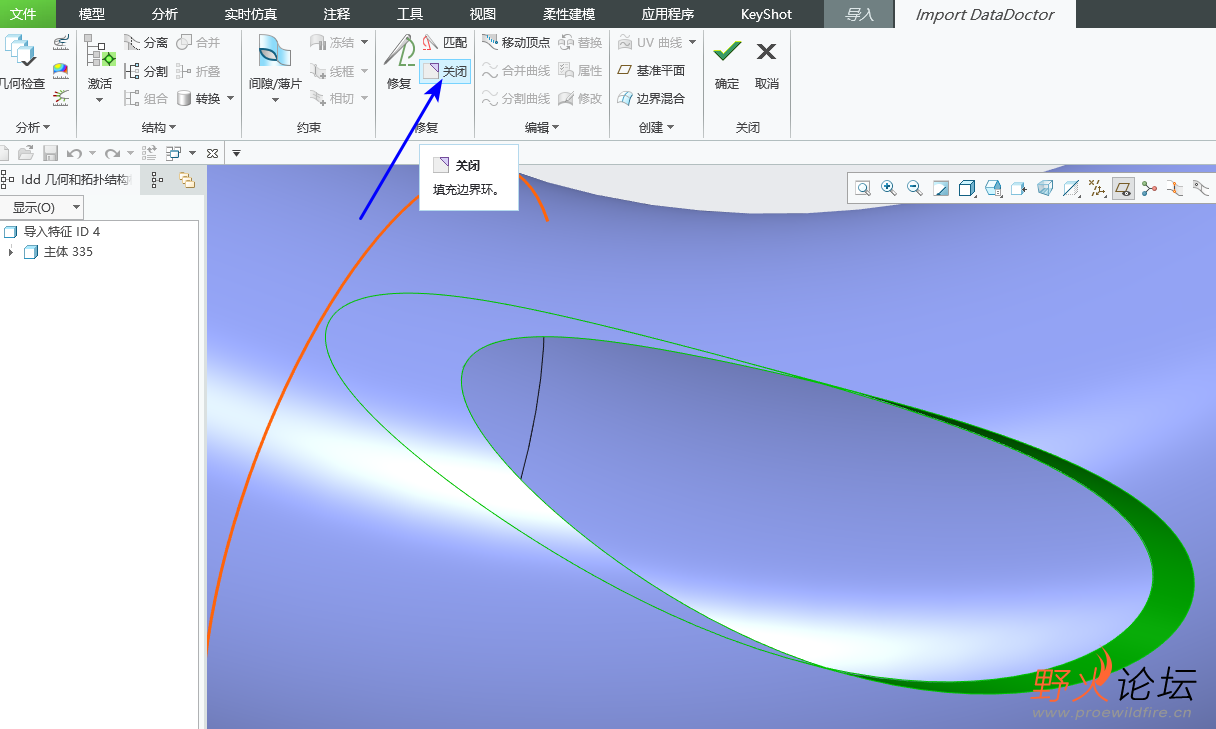The height and width of the screenshot is (729, 1216).
Task: Click the rainbow shaded analysis icon
Action: (62, 71)
